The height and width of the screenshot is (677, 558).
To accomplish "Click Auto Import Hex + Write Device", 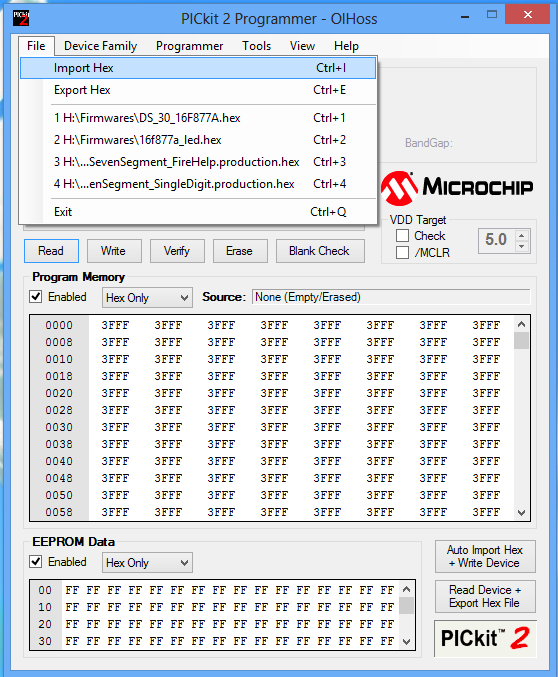I will point(485,557).
